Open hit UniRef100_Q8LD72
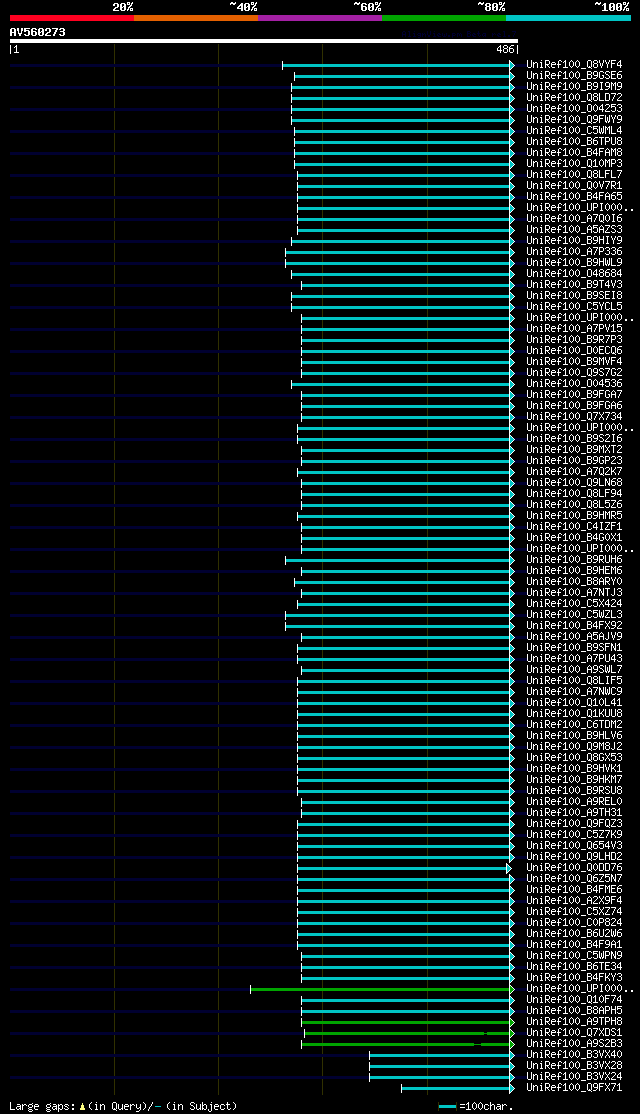 point(575,97)
